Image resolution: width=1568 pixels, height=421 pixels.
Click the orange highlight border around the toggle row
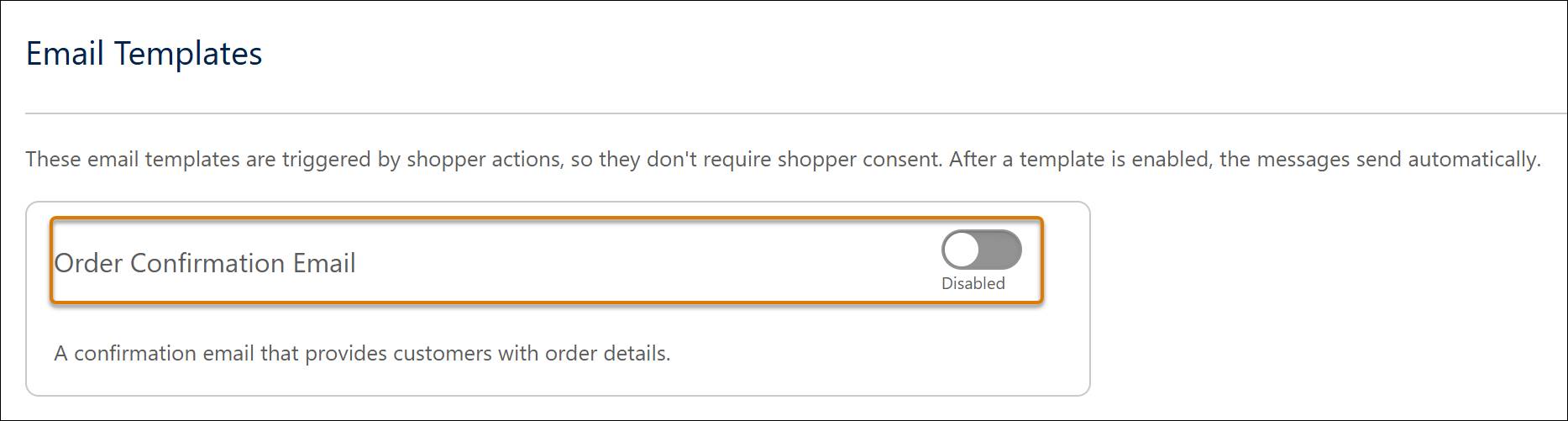click(x=546, y=218)
